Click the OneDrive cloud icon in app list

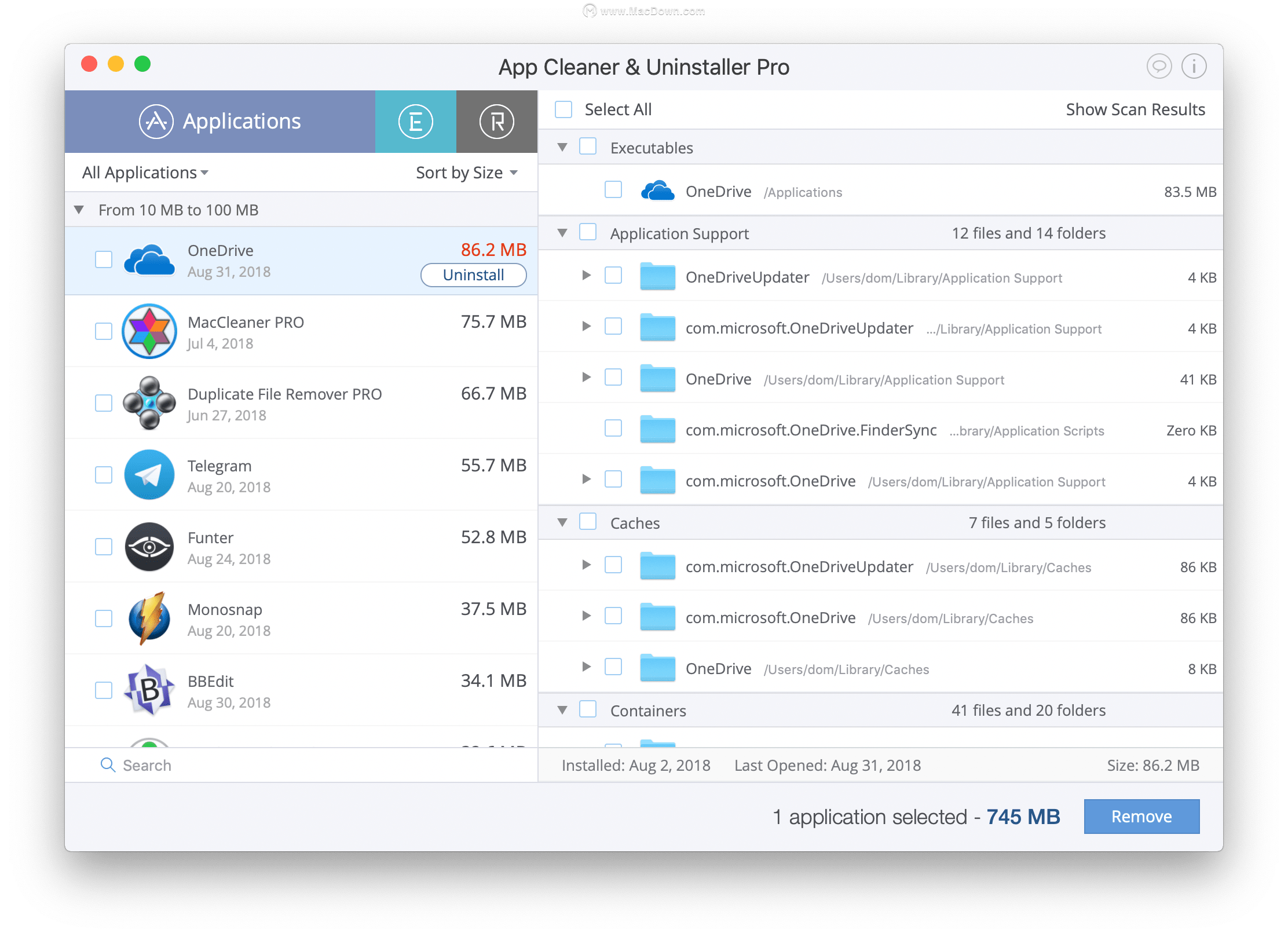coord(149,260)
